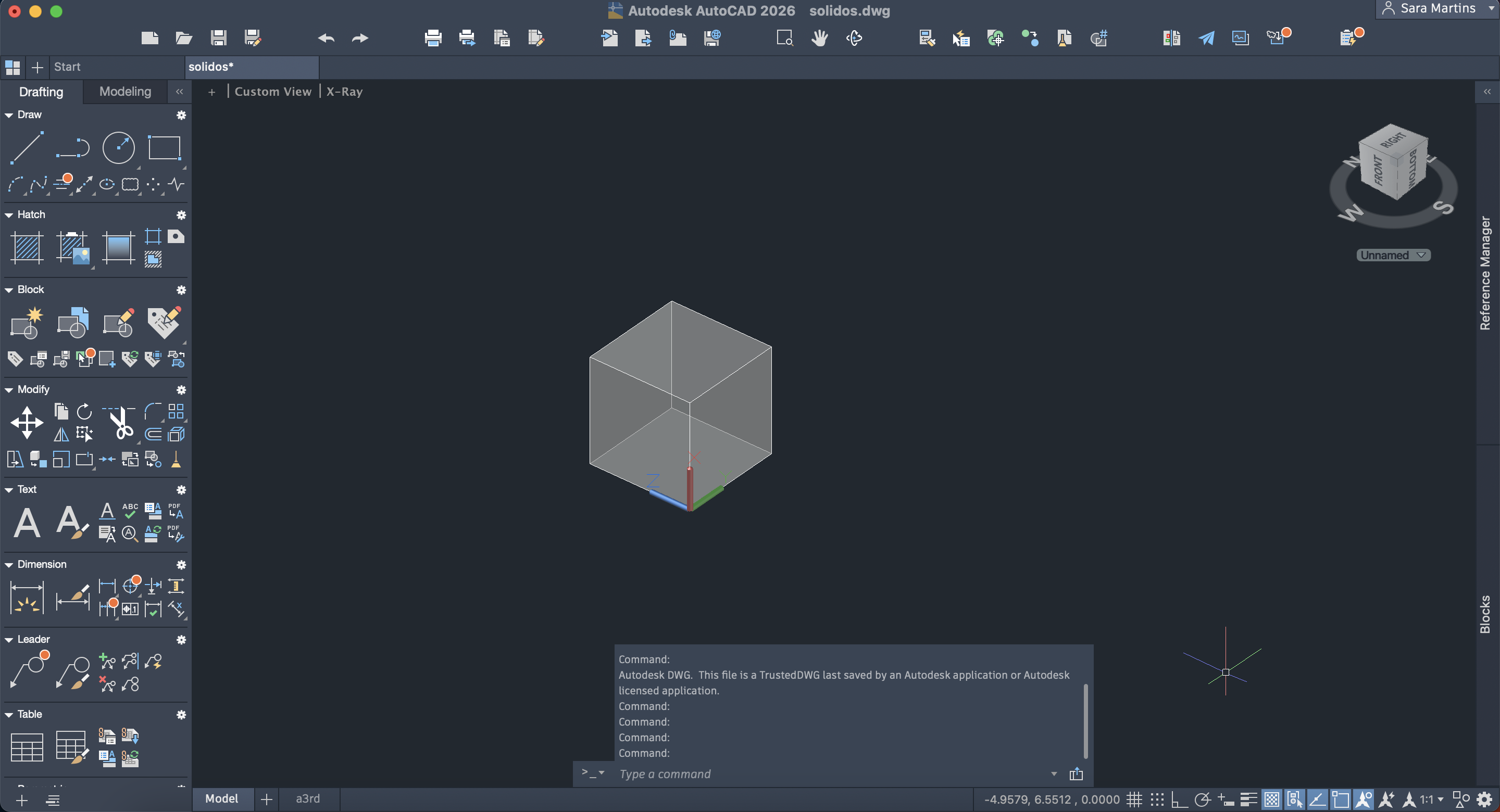
Task: Select the Trim scissors tool
Action: coord(120,423)
